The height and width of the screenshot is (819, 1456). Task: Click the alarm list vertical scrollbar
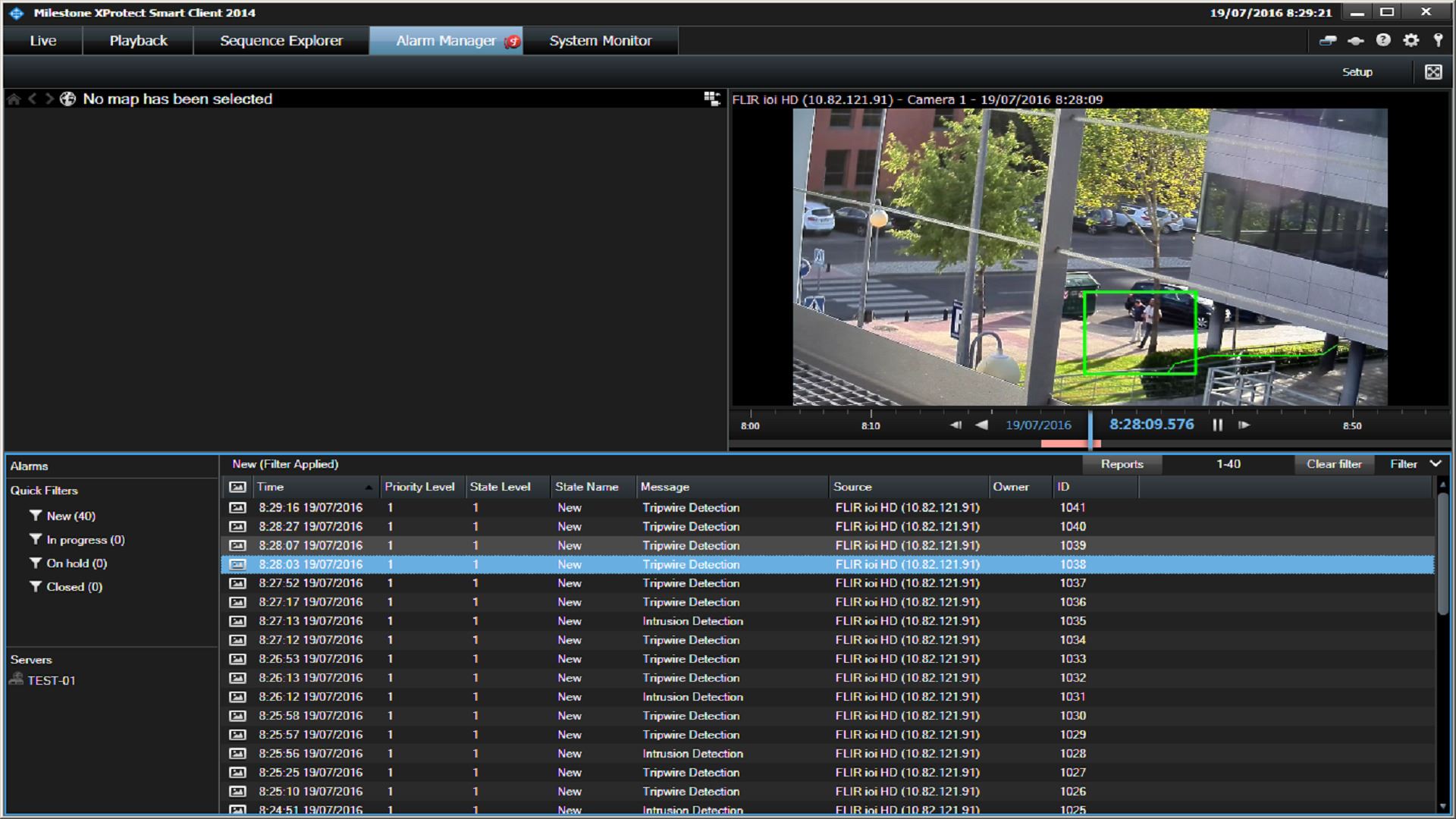pyautogui.click(x=1442, y=554)
